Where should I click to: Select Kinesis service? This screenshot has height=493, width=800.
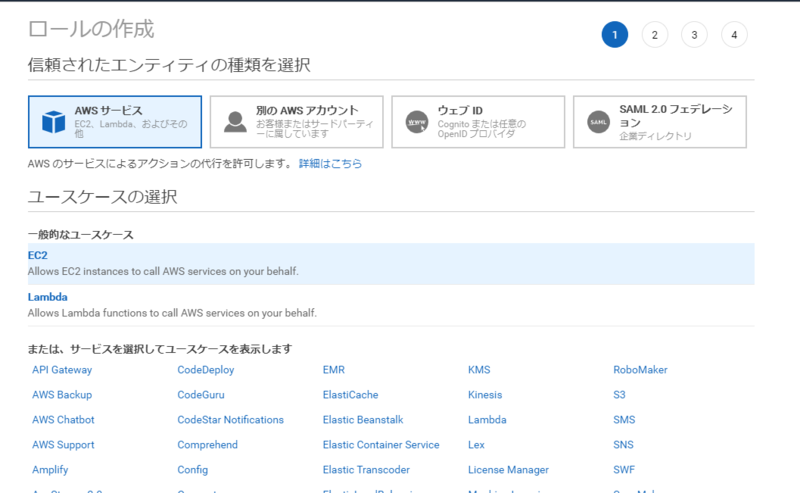pyautogui.click(x=485, y=395)
